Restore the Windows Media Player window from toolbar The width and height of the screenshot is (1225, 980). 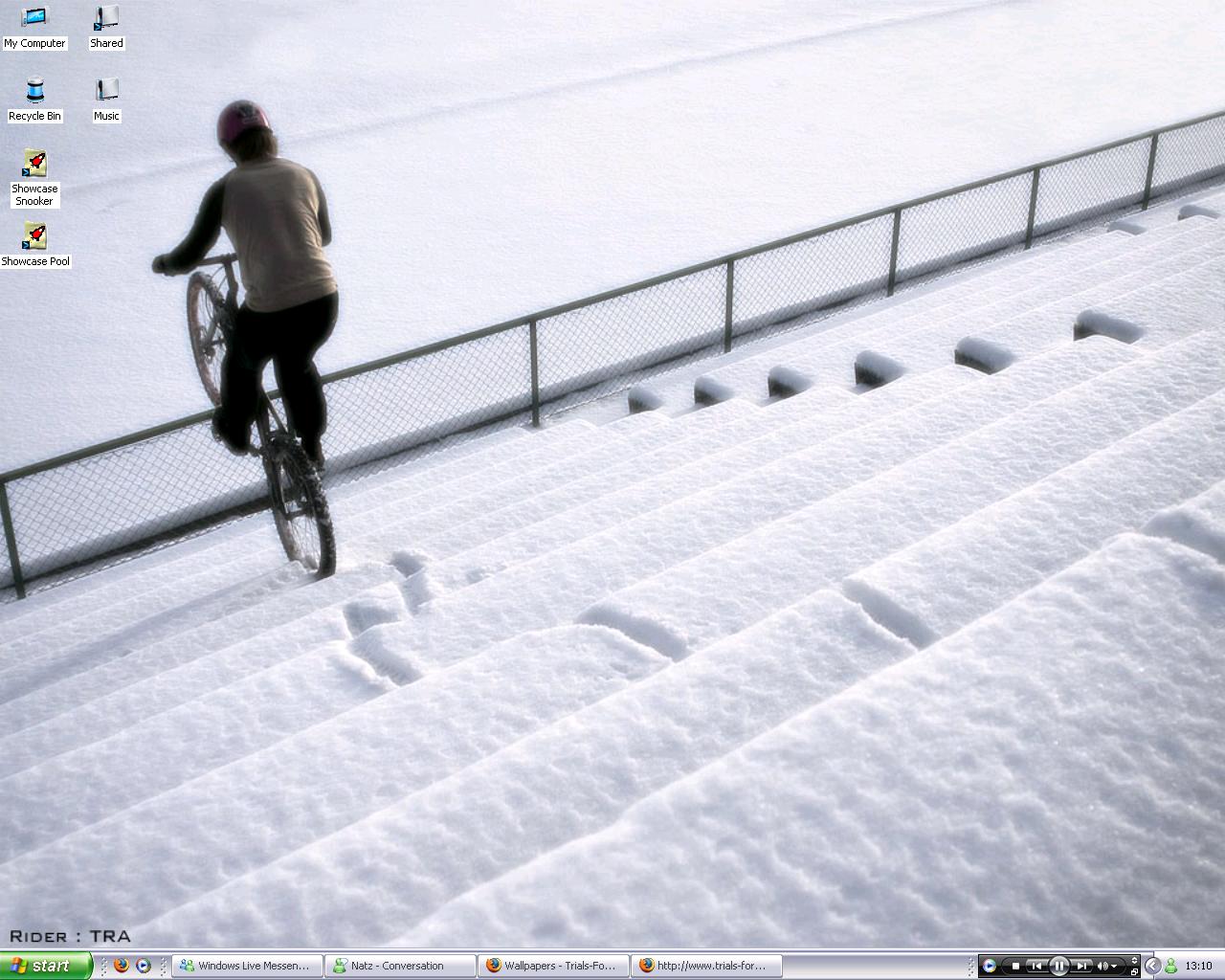tap(1134, 972)
